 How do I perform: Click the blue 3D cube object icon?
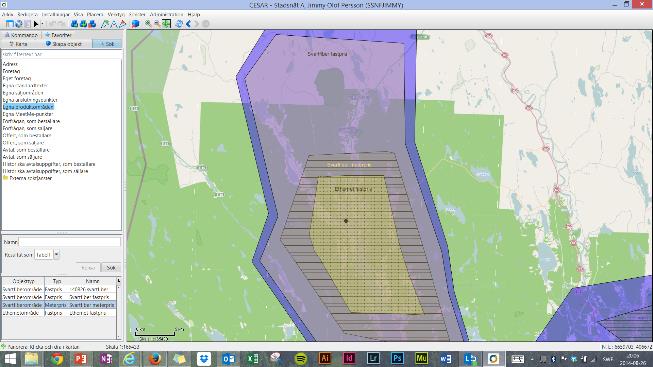click(x=135, y=24)
